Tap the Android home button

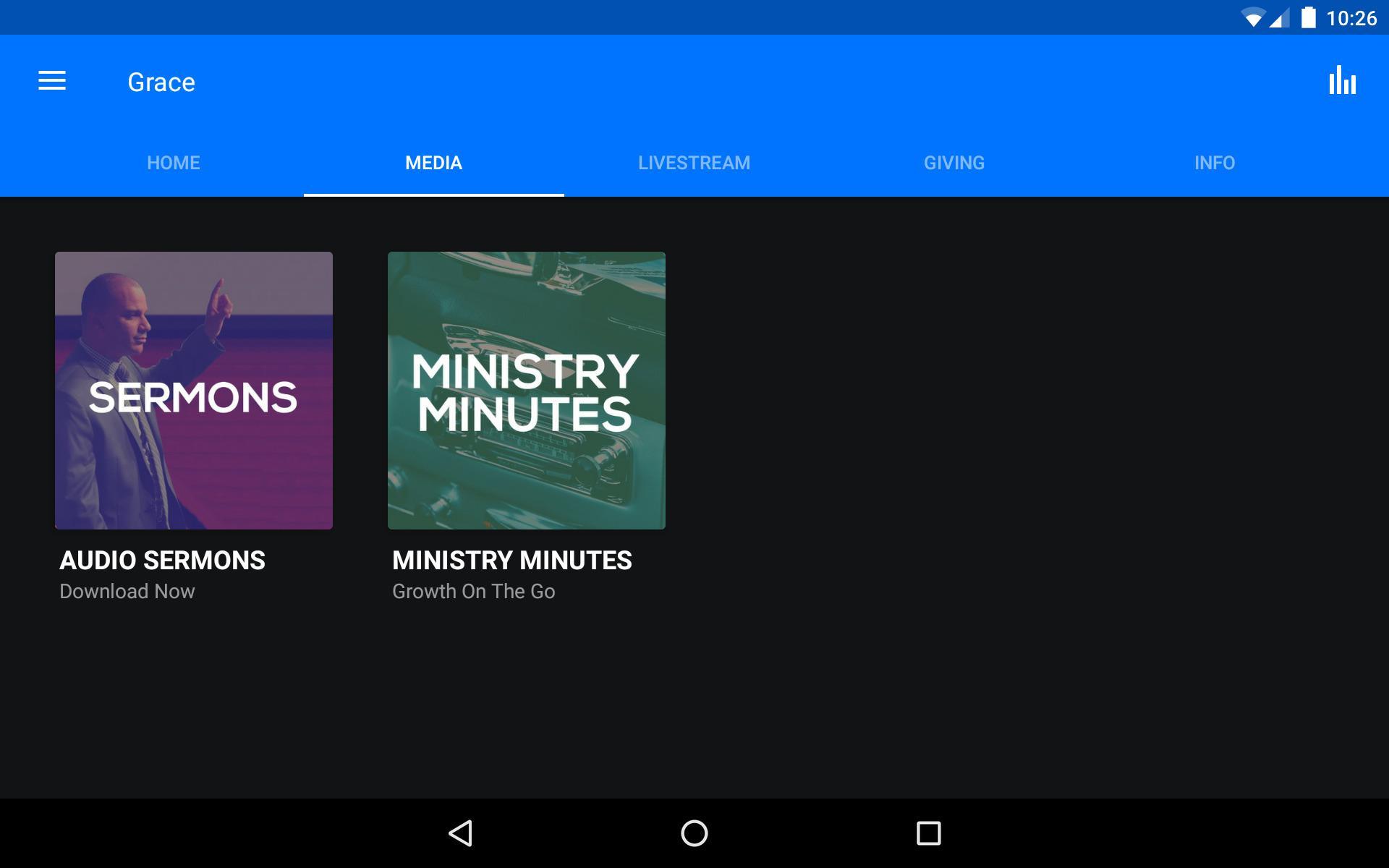click(694, 833)
